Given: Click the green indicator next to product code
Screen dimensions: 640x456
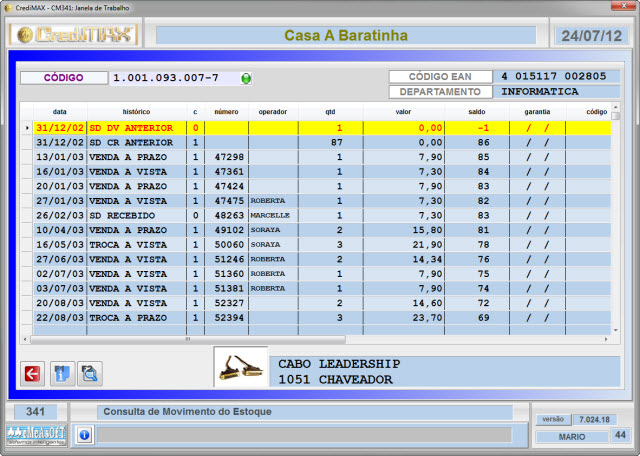Looking at the screenshot, I should (246, 78).
